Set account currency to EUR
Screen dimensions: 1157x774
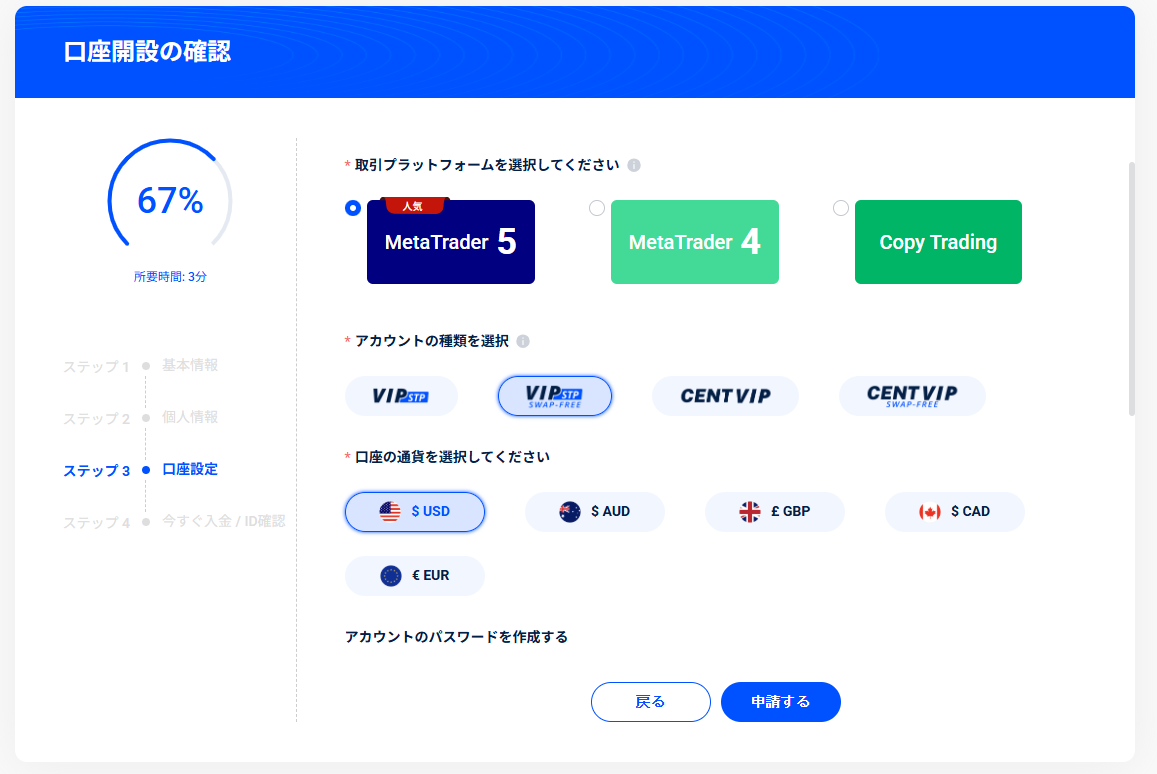[x=415, y=576]
